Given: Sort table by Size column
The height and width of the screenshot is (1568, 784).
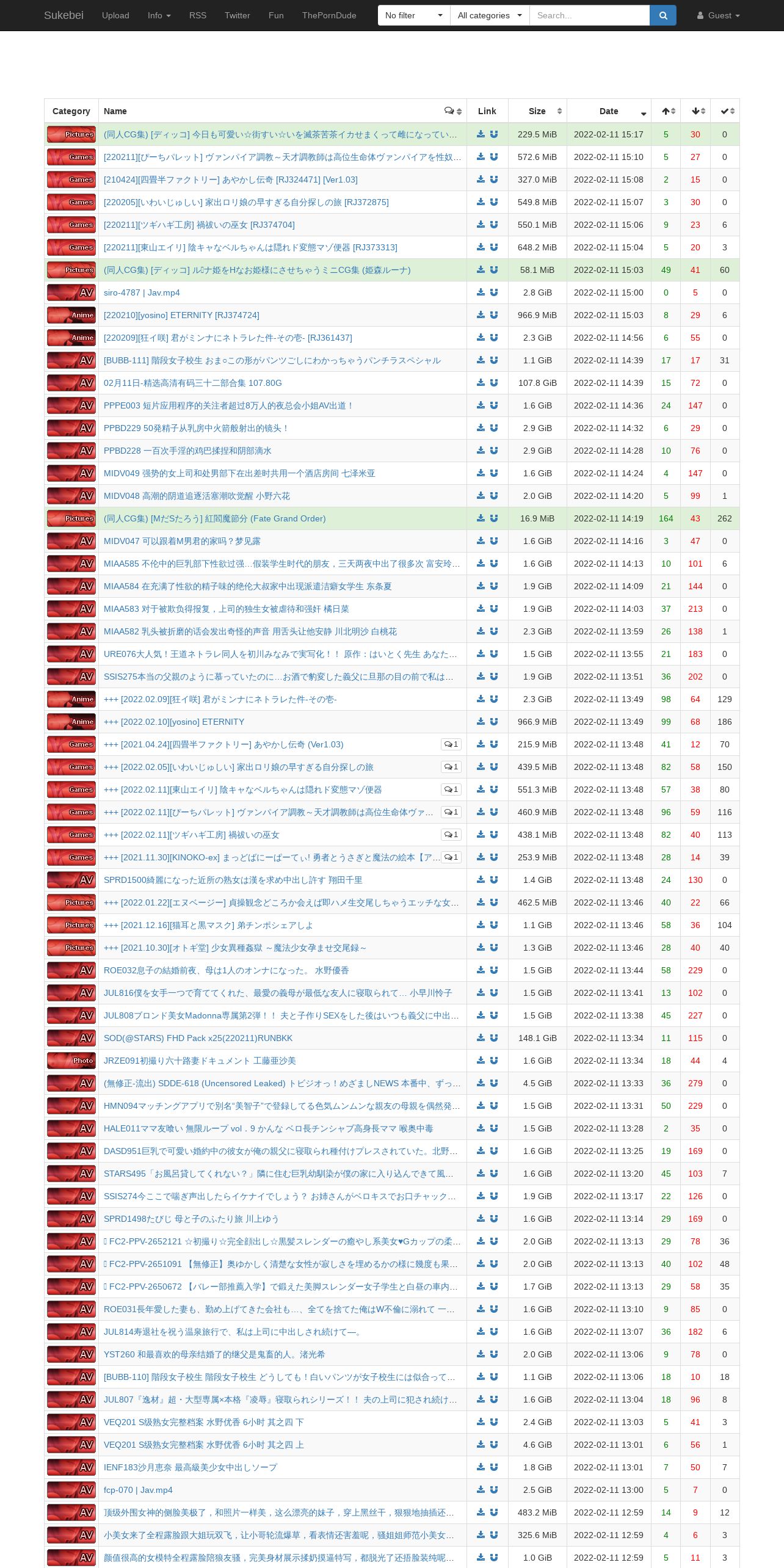Looking at the screenshot, I should pos(537,111).
